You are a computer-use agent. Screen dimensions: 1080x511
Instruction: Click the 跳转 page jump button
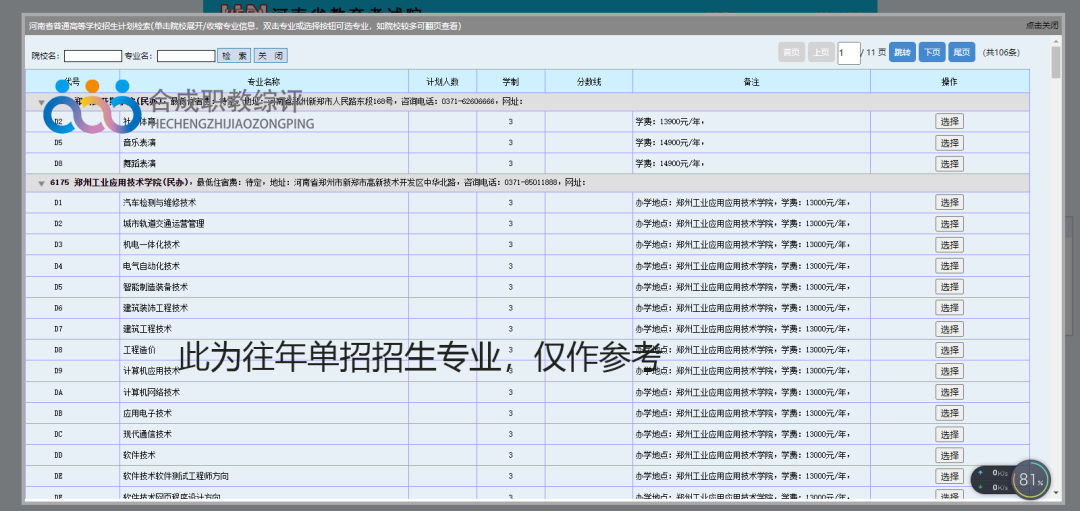pos(902,53)
